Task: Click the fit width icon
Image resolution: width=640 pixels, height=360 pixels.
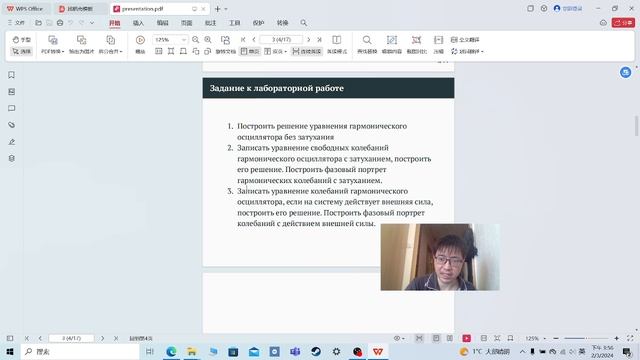Action: [171, 51]
